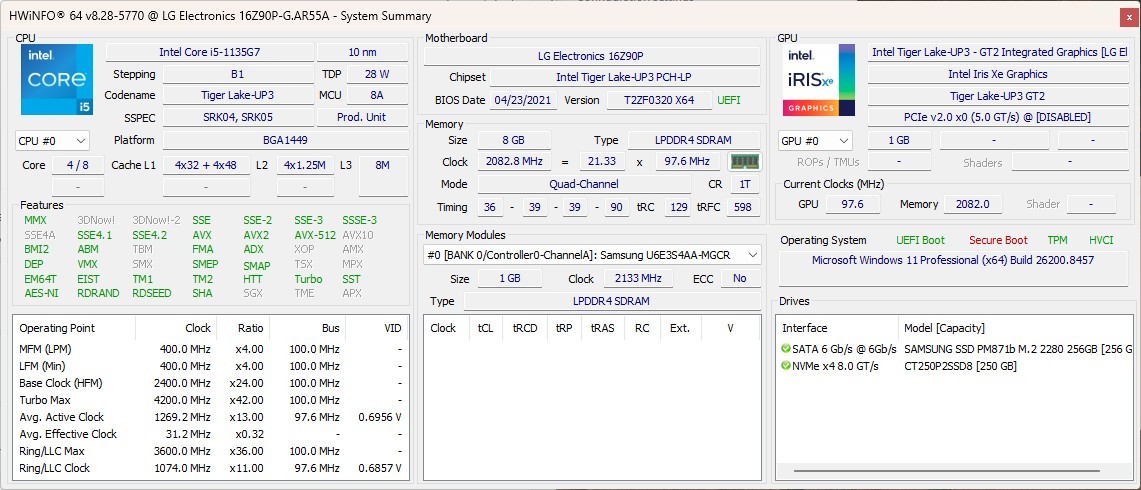Click the Turbo Max operating point row

click(x=210, y=400)
